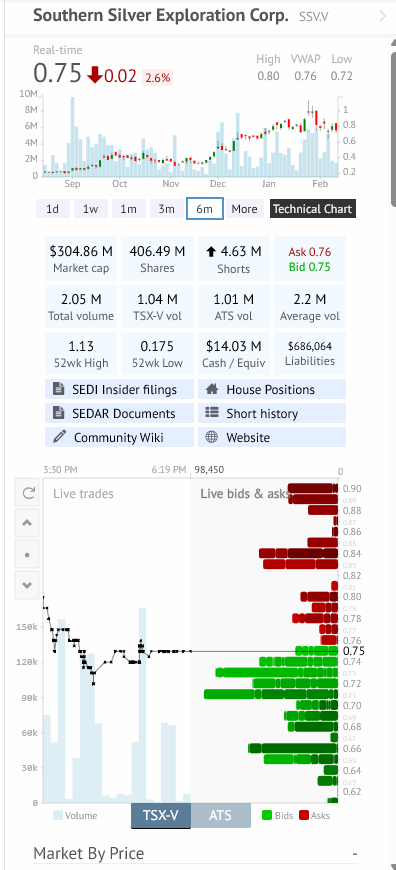Switch to the ATS tab
Image resolution: width=396 pixels, height=870 pixels.
(x=221, y=815)
